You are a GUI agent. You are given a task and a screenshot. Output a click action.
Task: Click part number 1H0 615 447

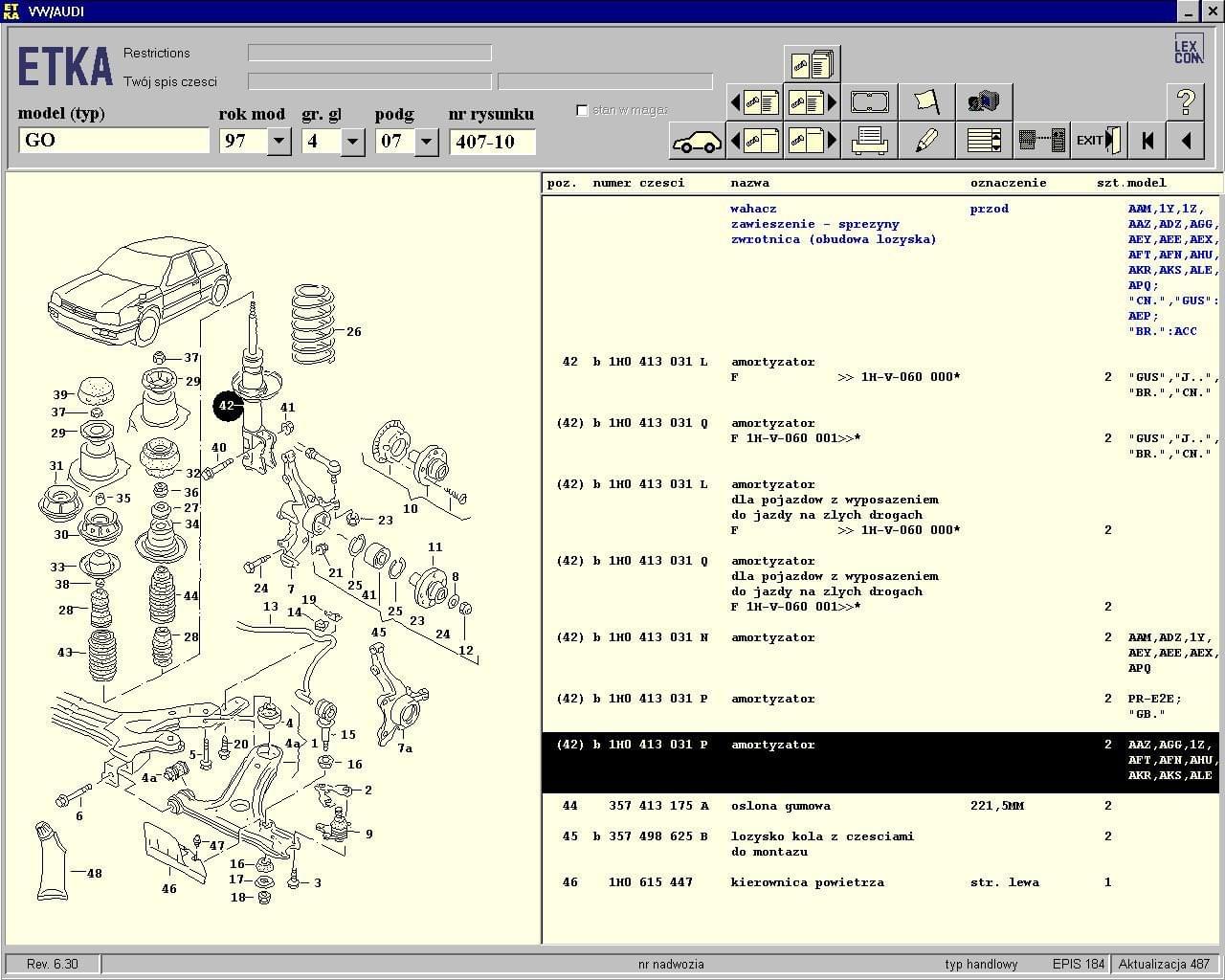pyautogui.click(x=650, y=882)
